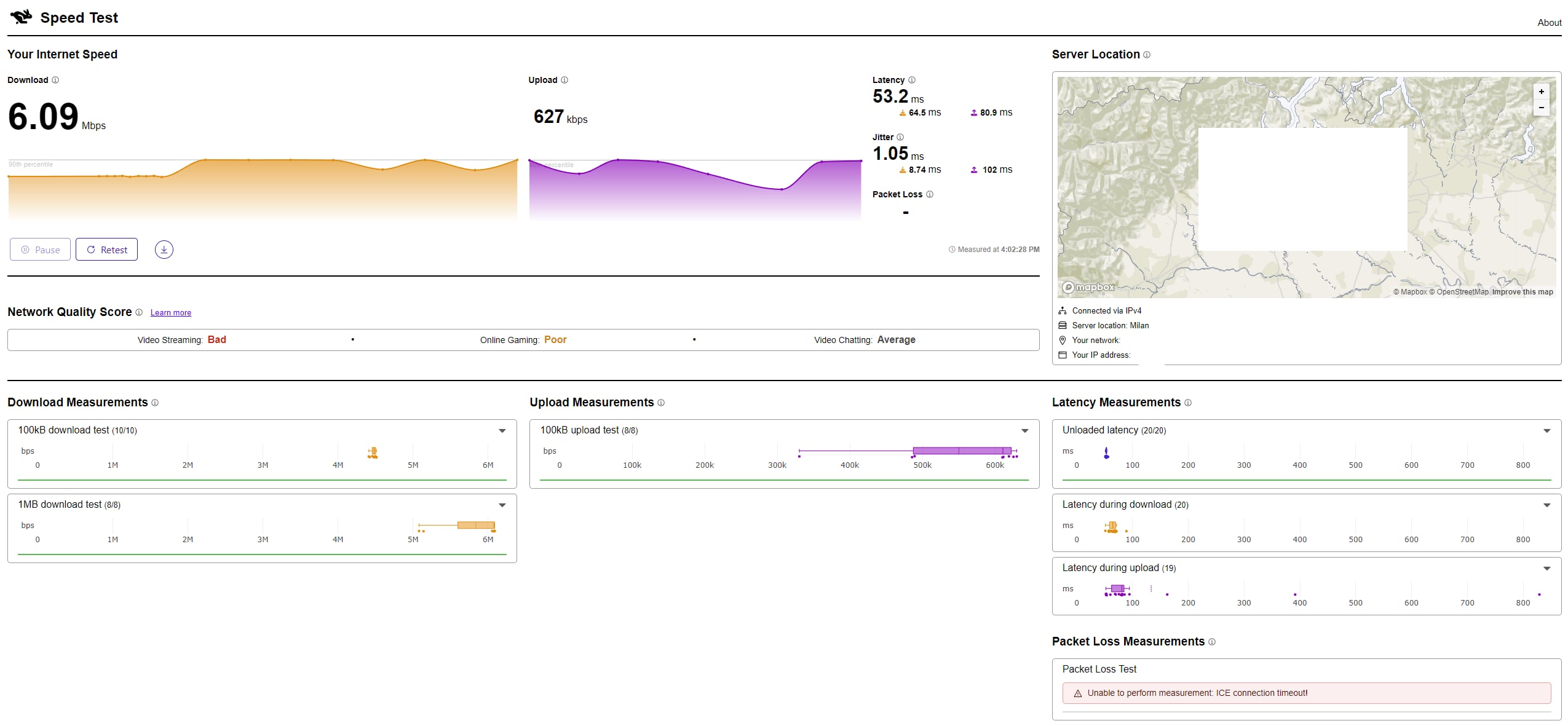Screen dimensions: 1568x726
Task: Click the Upload info icon
Action: [x=564, y=80]
